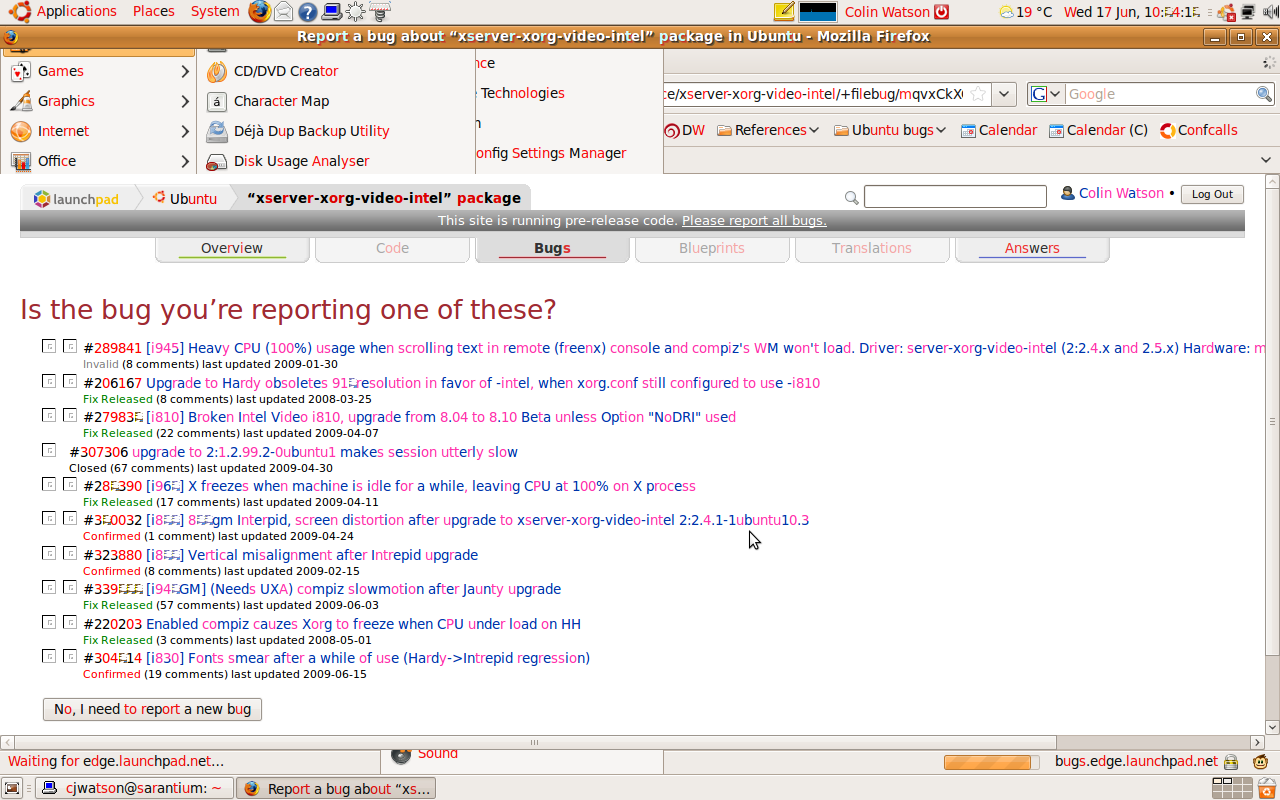
Task: Switch to the Answers tab
Action: tap(1031, 248)
